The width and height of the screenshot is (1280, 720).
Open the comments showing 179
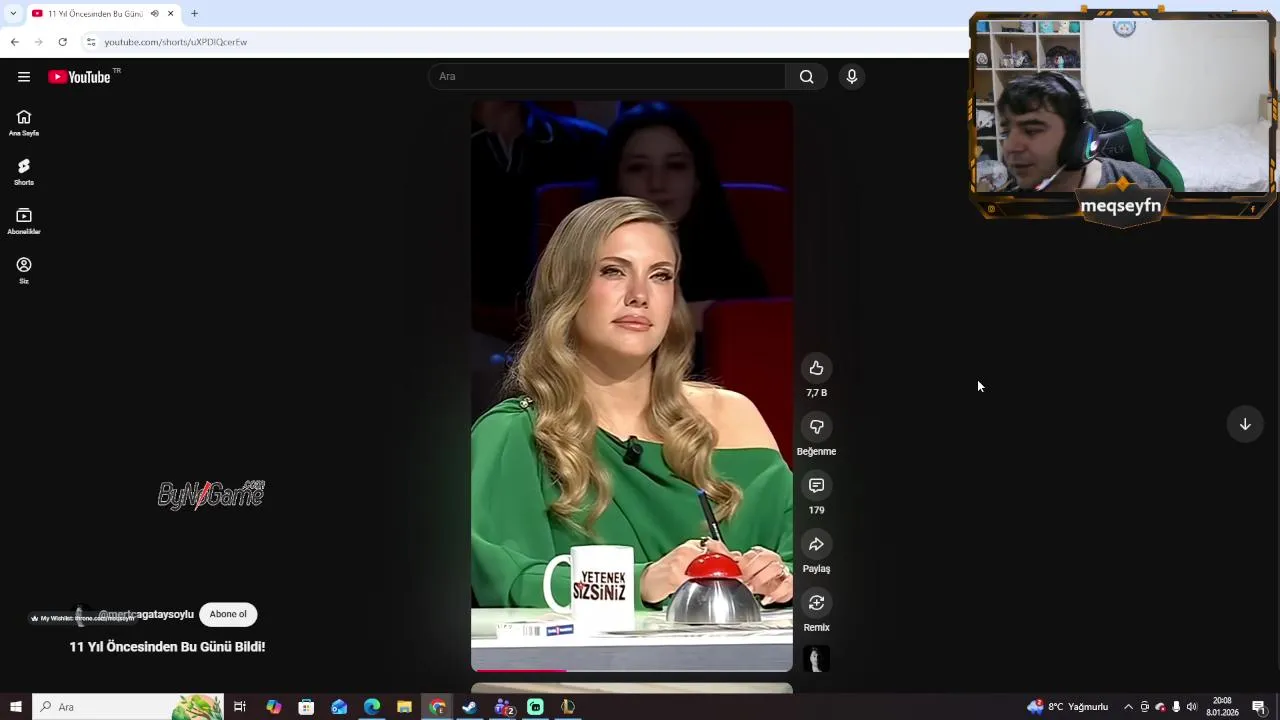[816, 485]
